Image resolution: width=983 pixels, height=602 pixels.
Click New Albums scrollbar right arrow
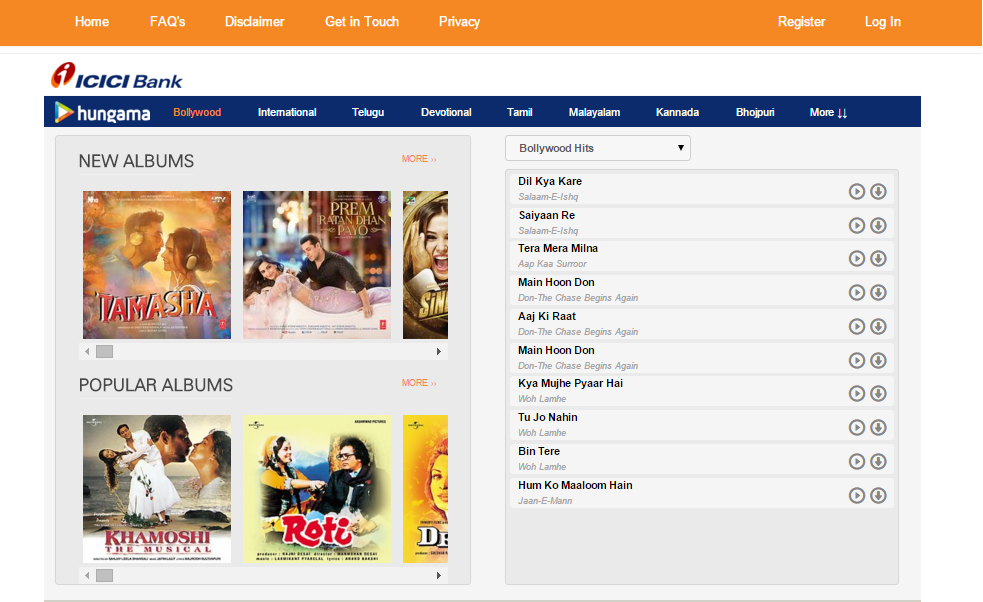[439, 351]
